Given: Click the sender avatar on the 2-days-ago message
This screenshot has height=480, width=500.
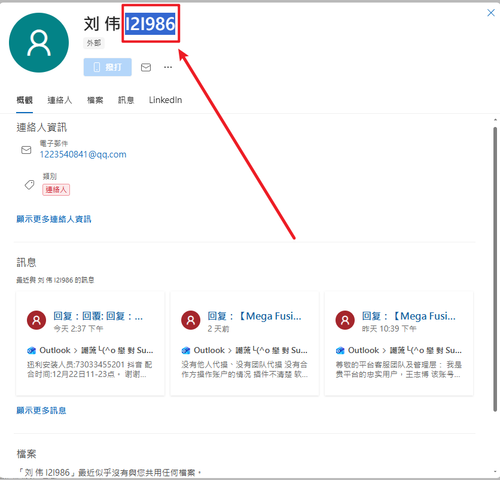Looking at the screenshot, I should (x=191, y=320).
